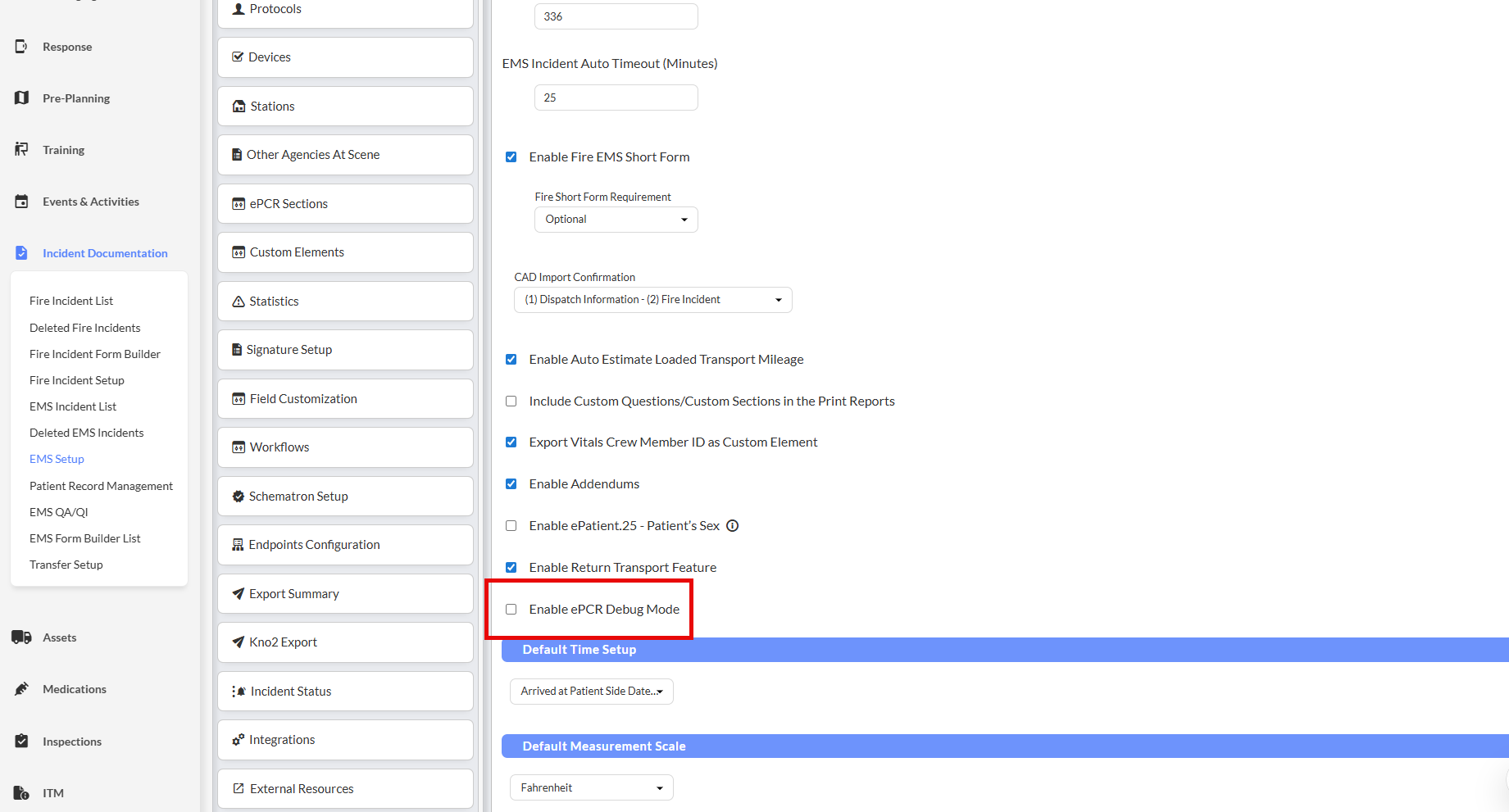The height and width of the screenshot is (812, 1509).
Task: Click the Training icon in sidebar
Action: 21,149
